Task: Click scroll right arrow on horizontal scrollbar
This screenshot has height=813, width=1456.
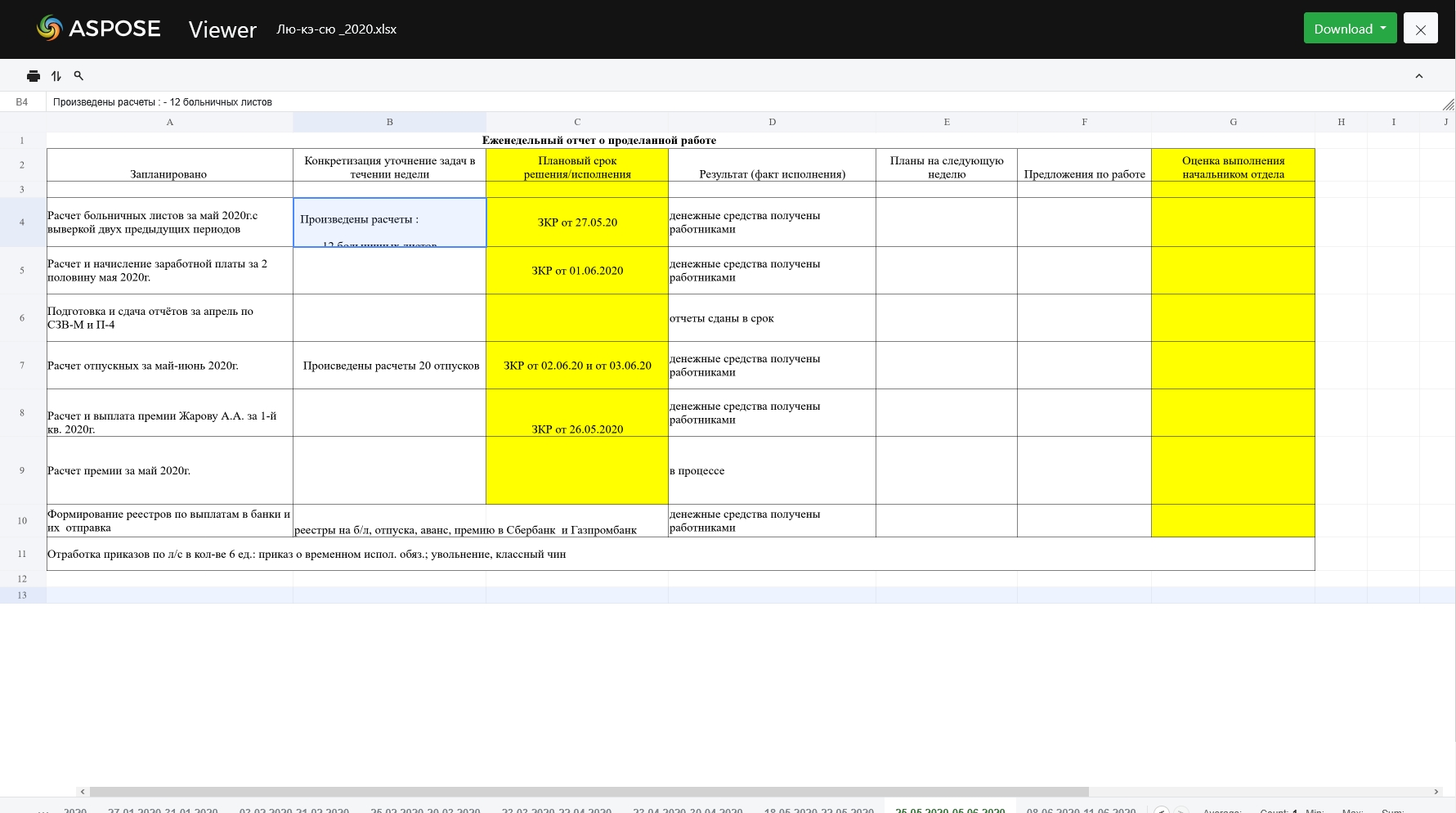Action: click(x=1436, y=792)
